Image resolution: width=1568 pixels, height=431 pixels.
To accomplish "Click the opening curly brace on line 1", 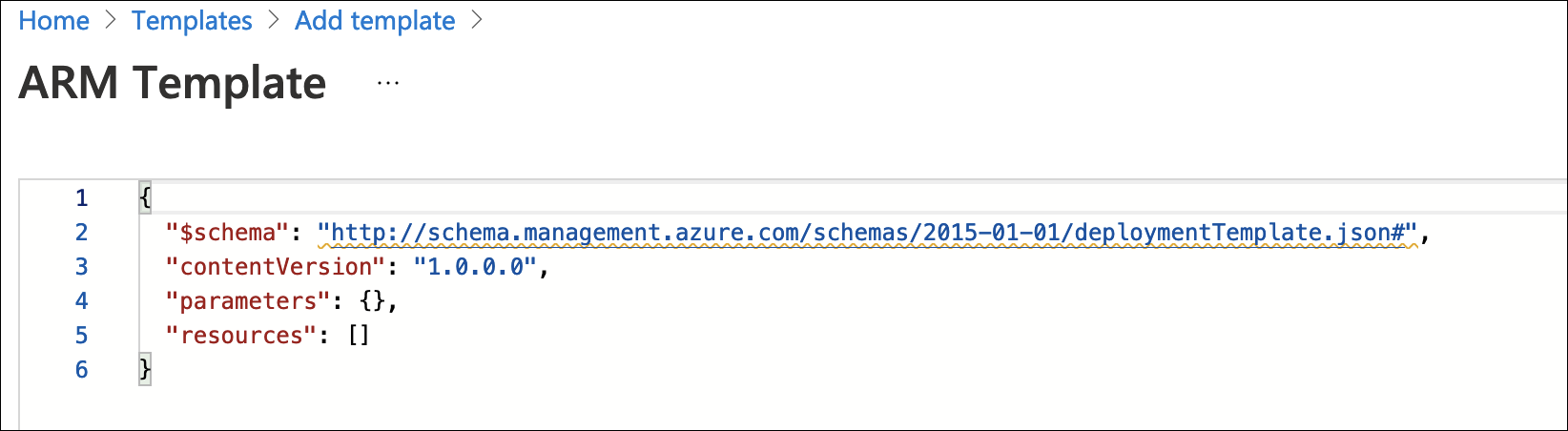I will tap(145, 198).
